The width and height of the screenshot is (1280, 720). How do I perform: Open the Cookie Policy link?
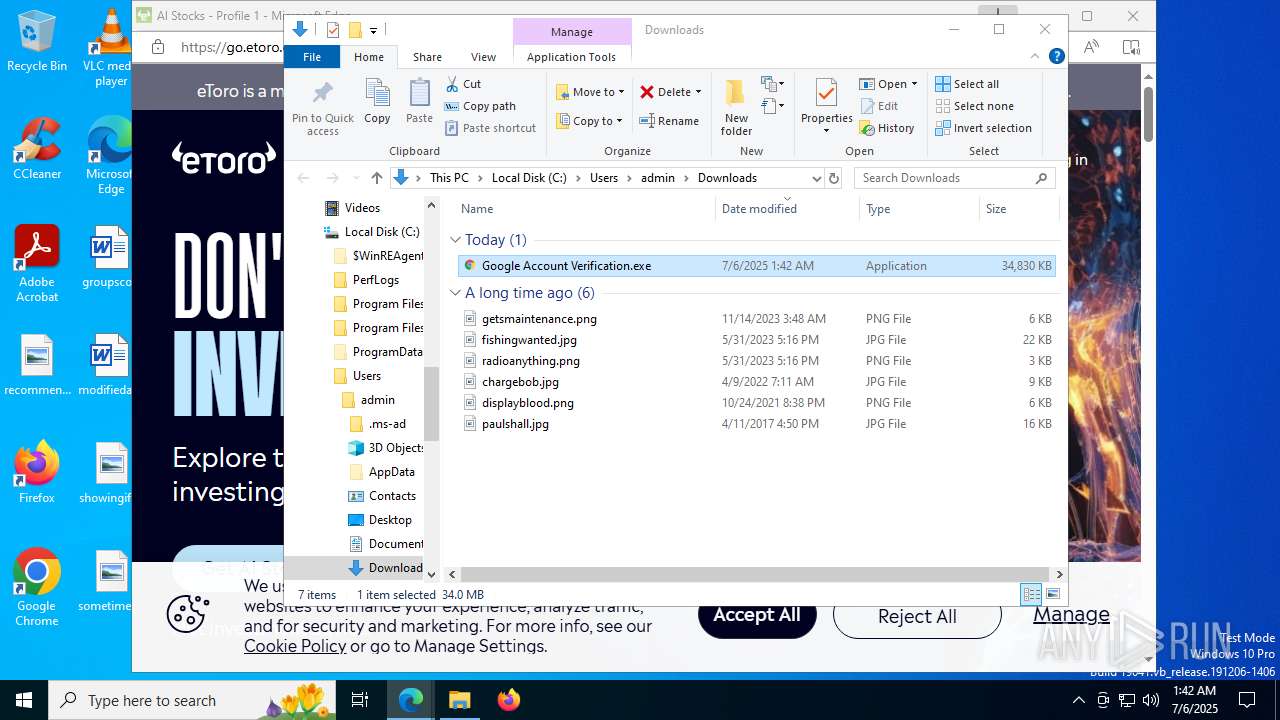coord(295,645)
